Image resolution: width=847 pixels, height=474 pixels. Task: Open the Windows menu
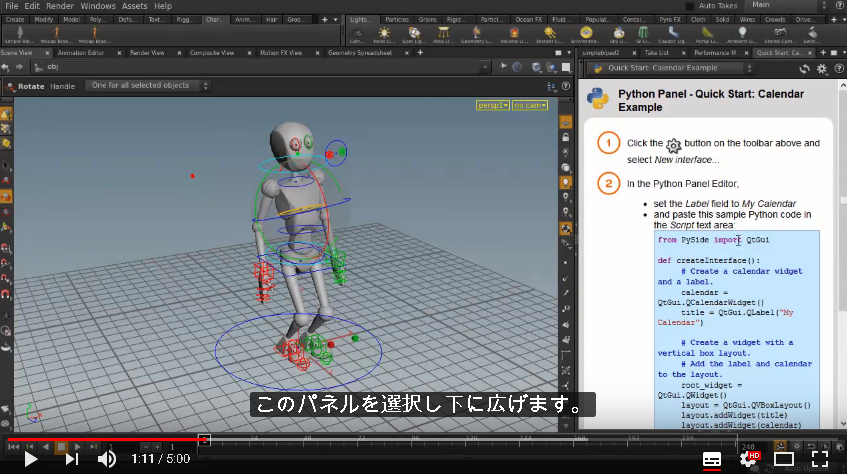pyautogui.click(x=98, y=6)
